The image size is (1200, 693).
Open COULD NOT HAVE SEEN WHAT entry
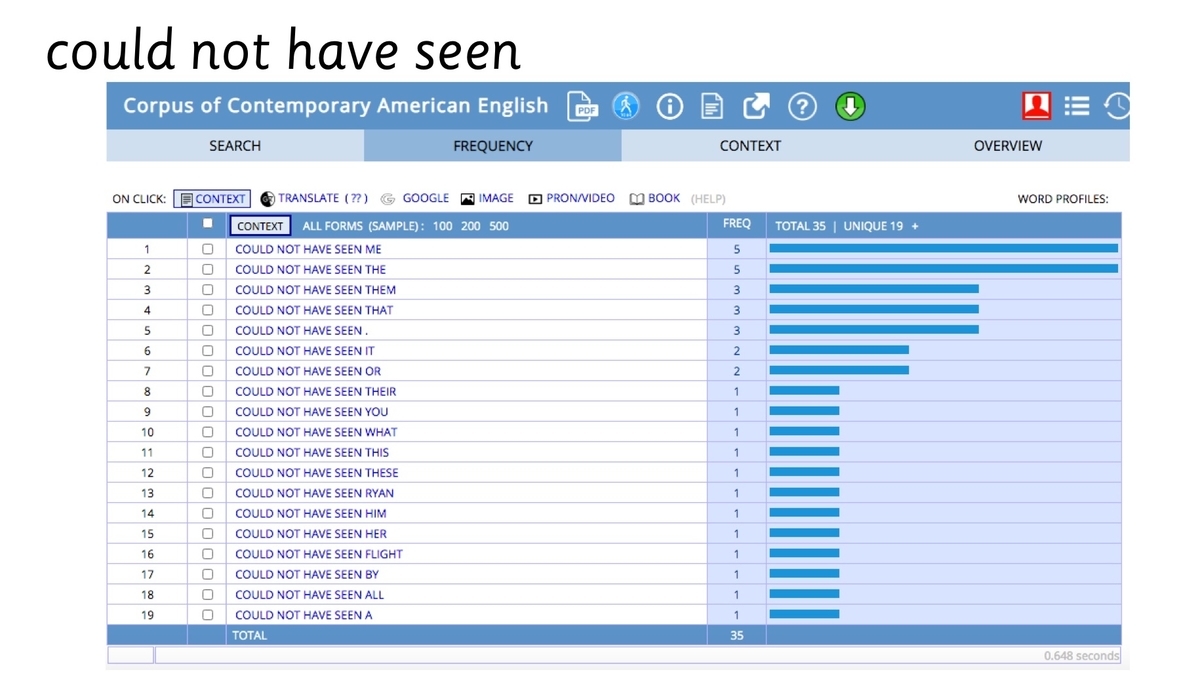316,432
